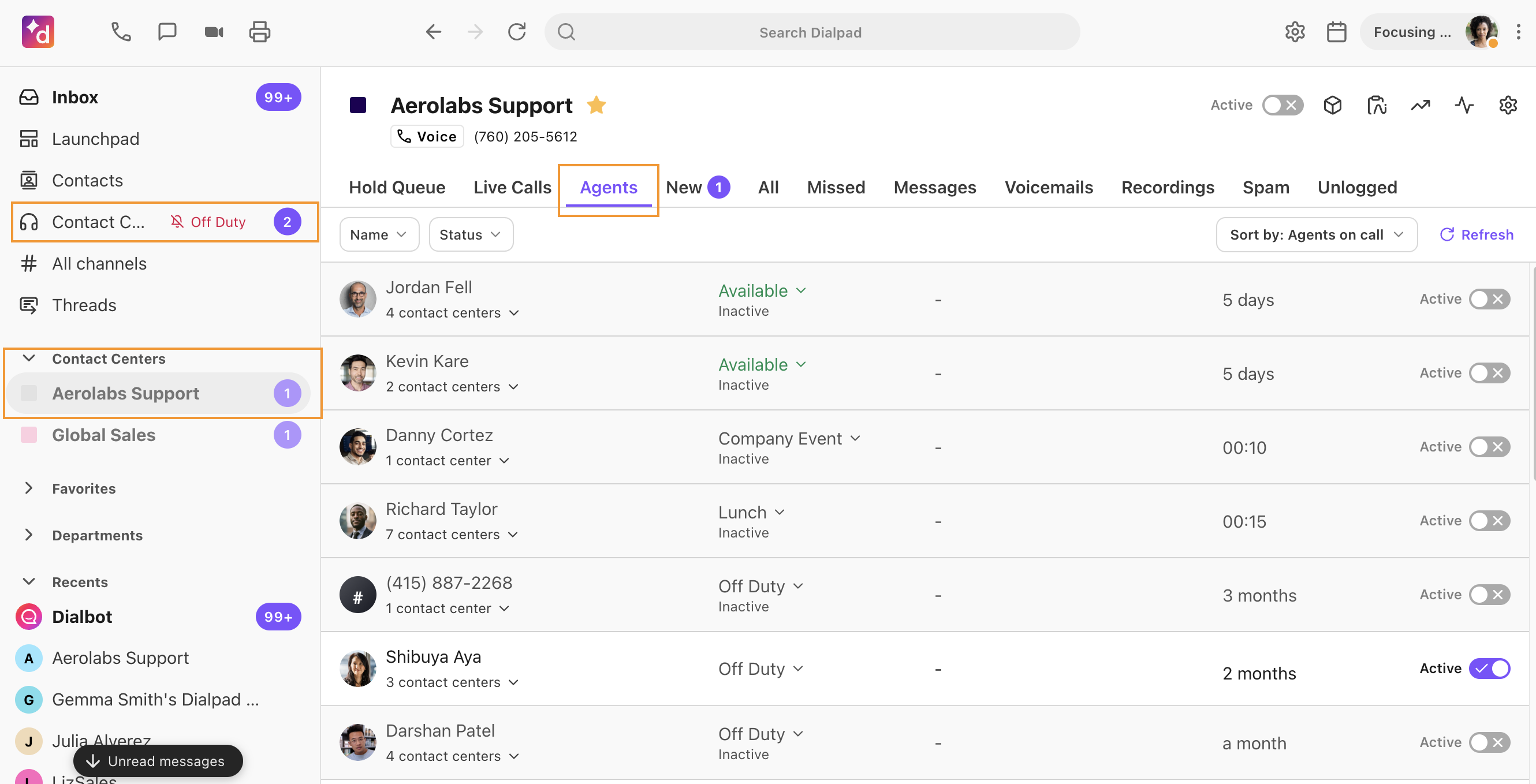Toggle Richard Taylor Active switch
The width and height of the screenshot is (1536, 784).
click(1489, 521)
